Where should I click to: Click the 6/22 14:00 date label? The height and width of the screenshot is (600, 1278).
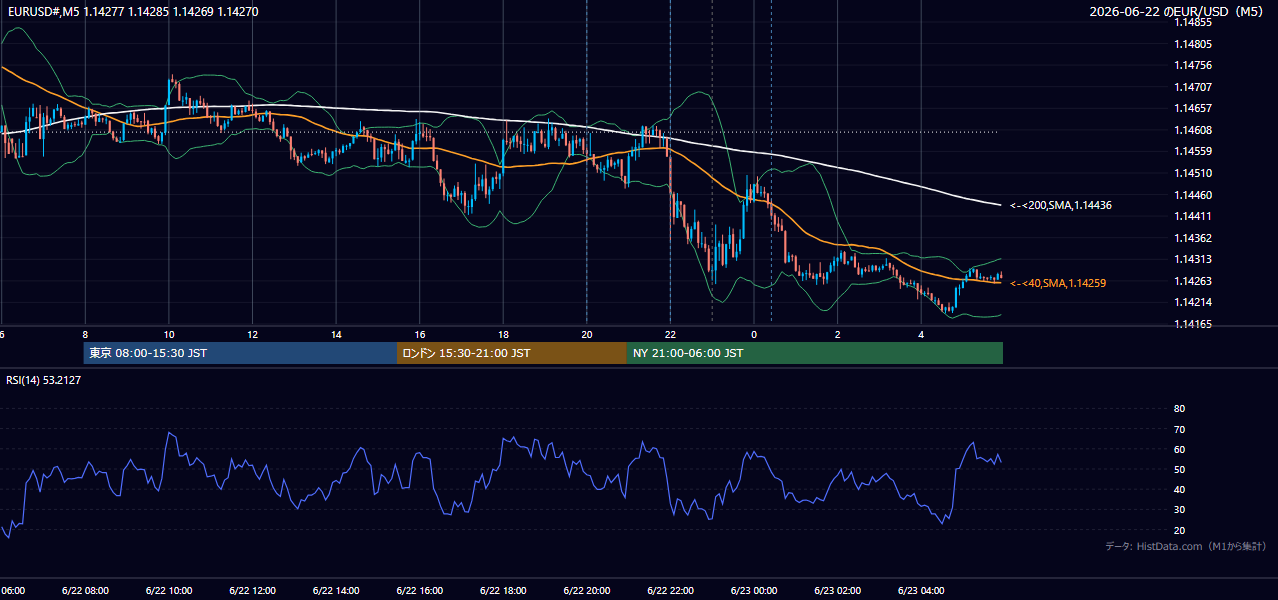[336, 590]
